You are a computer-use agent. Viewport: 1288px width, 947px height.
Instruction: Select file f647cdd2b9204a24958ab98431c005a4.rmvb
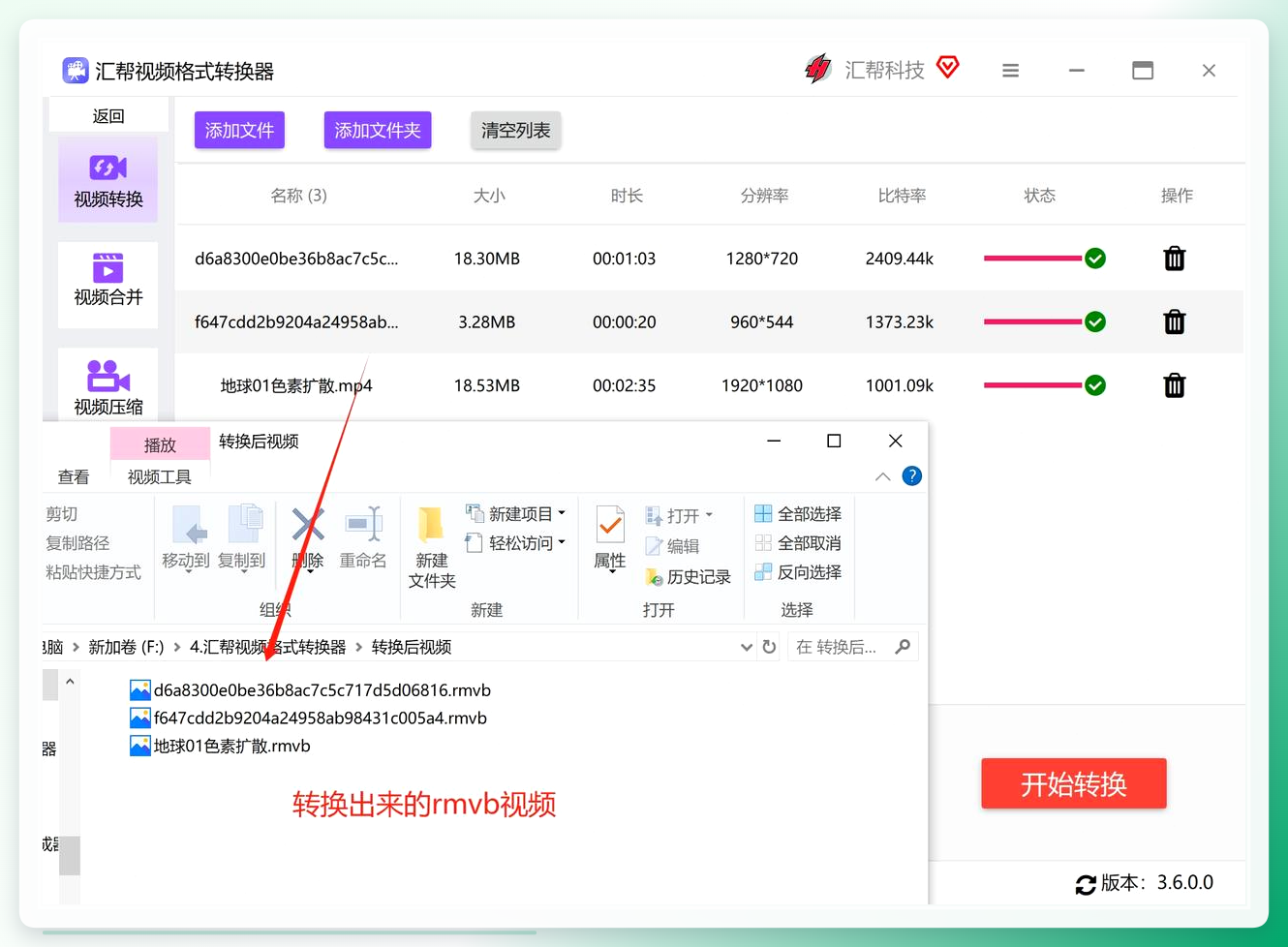(x=308, y=718)
